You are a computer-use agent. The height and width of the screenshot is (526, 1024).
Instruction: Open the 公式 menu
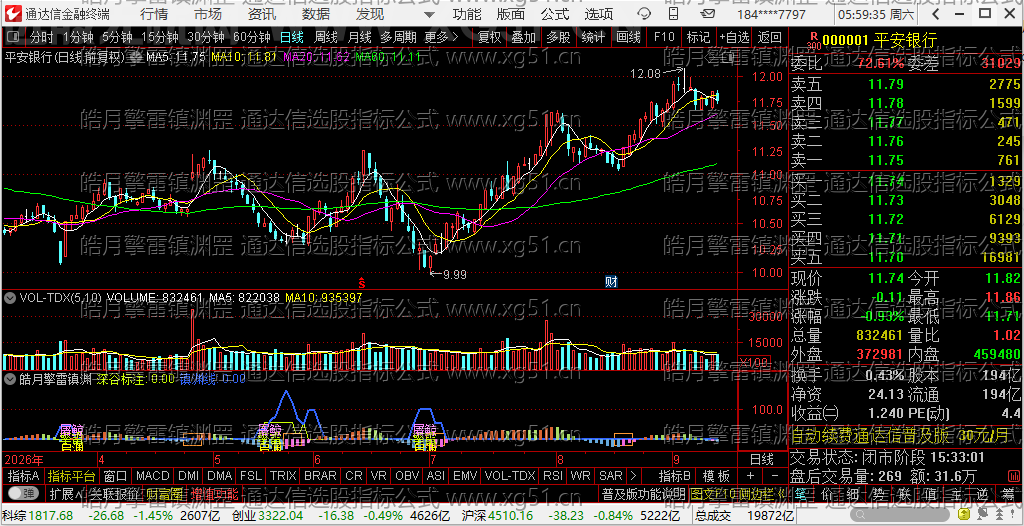pos(555,14)
